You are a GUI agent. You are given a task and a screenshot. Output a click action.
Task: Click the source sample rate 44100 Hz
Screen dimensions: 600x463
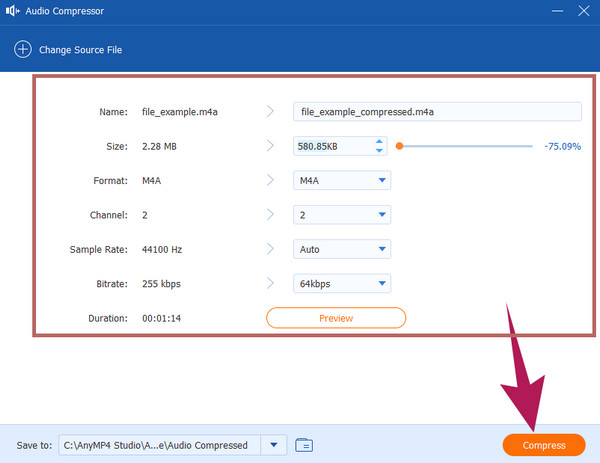[162, 249]
